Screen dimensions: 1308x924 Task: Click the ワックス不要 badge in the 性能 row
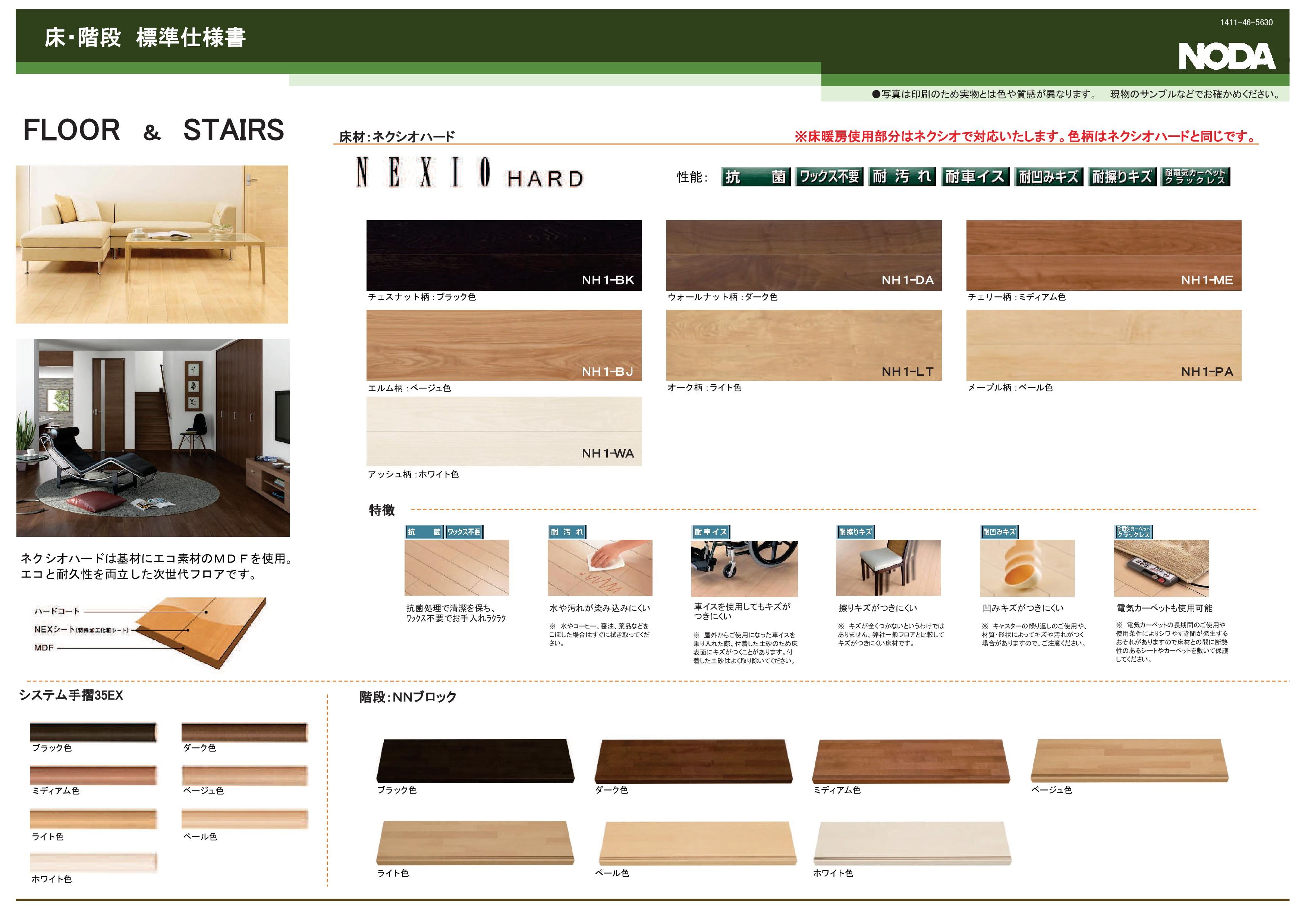(x=830, y=177)
